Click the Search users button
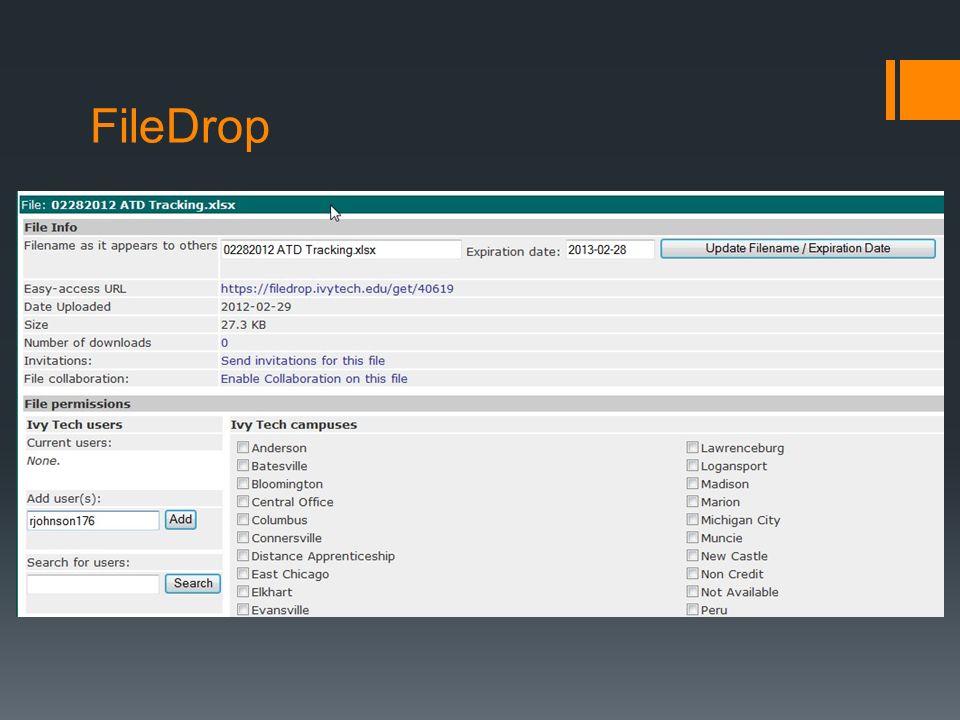Image resolution: width=960 pixels, height=720 pixels. coord(193,583)
